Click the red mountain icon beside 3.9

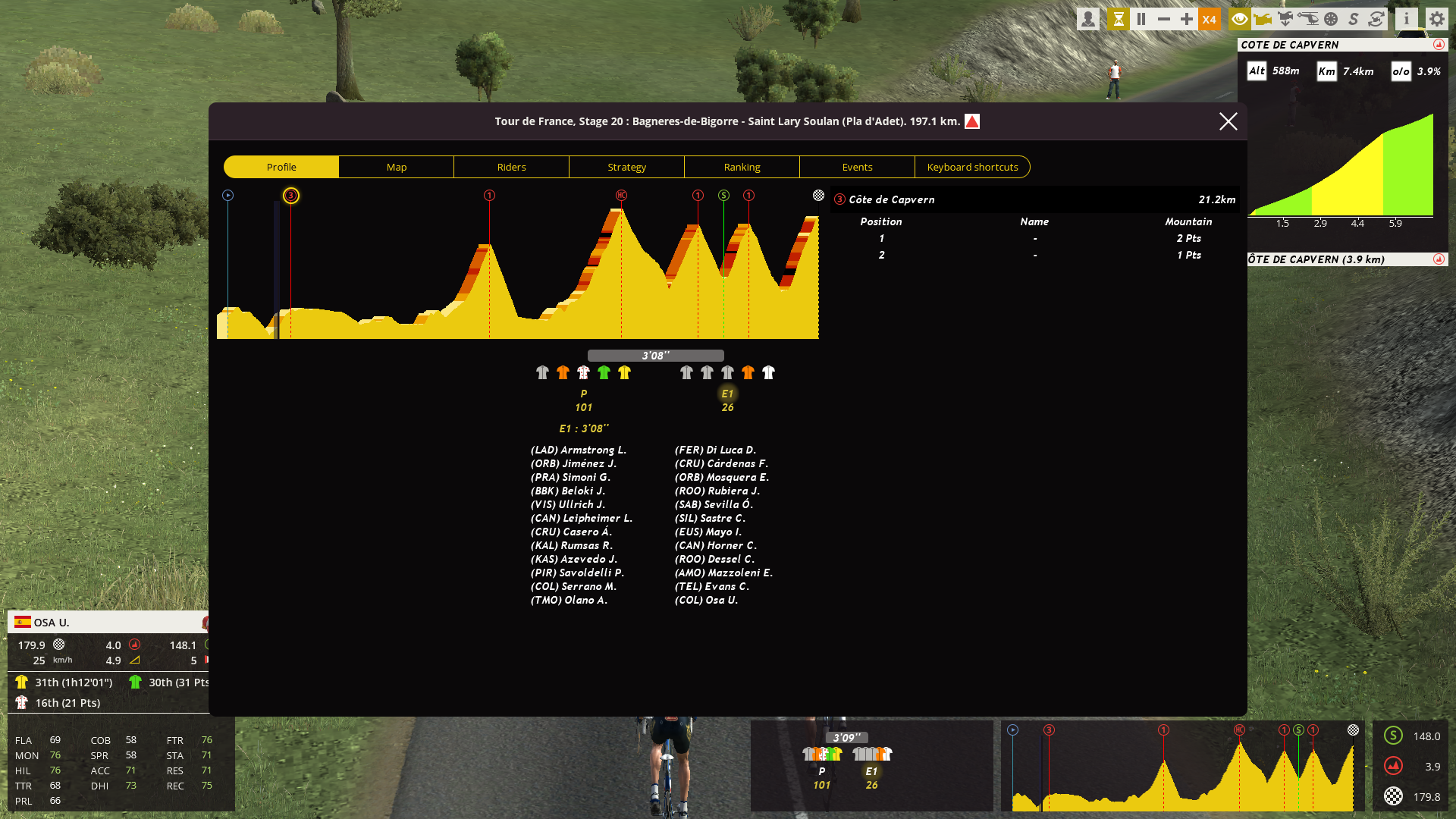(x=1393, y=766)
